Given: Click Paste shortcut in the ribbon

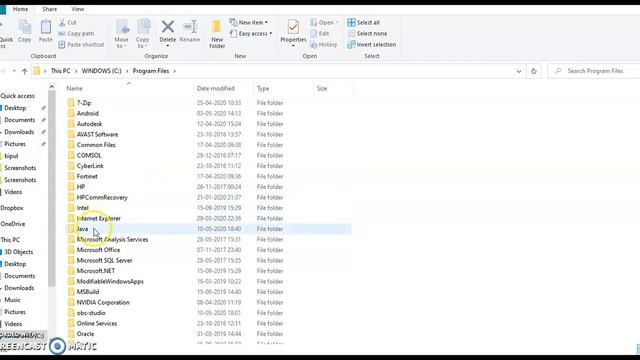Looking at the screenshot, I should pyautogui.click(x=81, y=44).
